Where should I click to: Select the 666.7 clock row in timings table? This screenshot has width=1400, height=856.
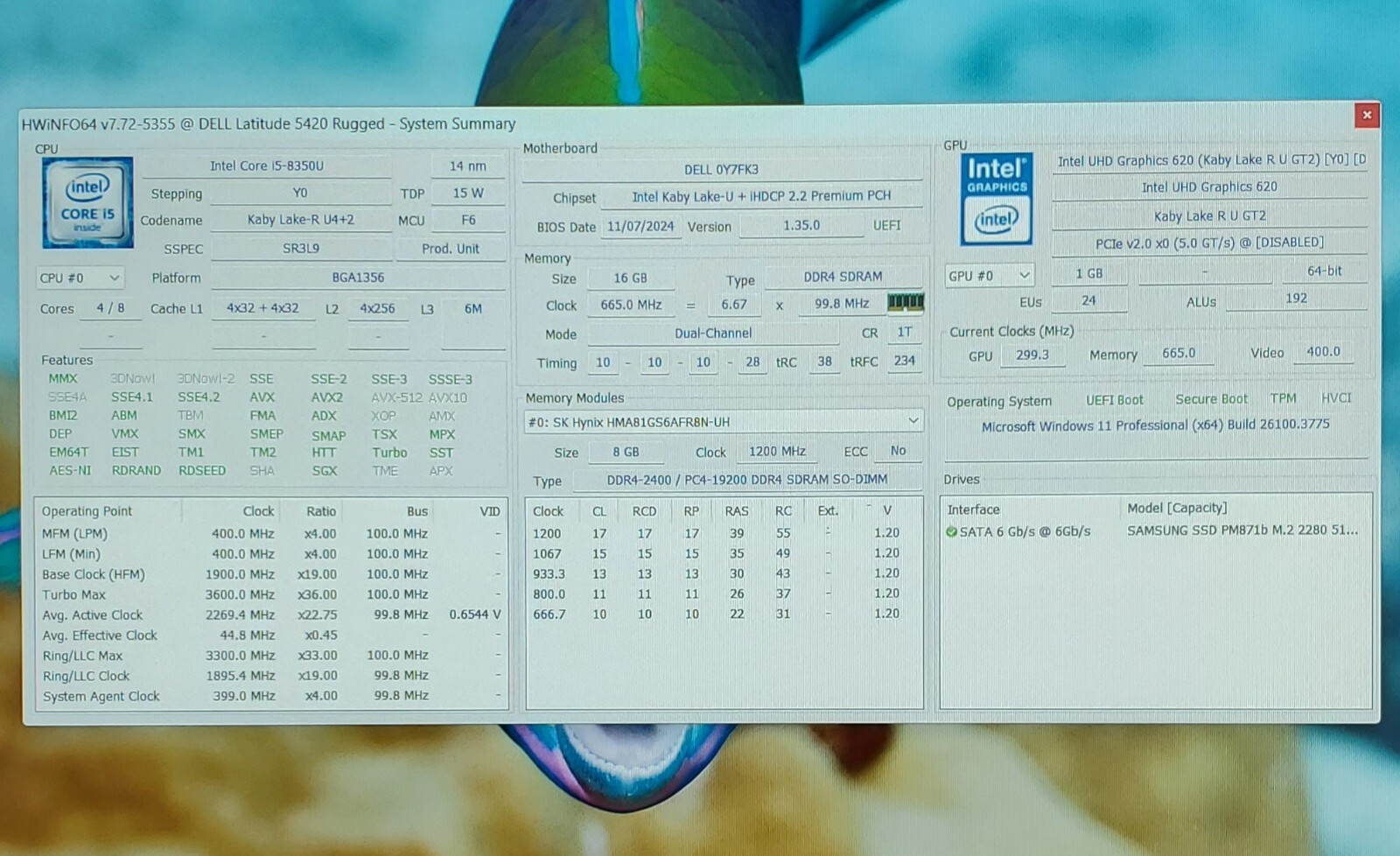(x=724, y=614)
